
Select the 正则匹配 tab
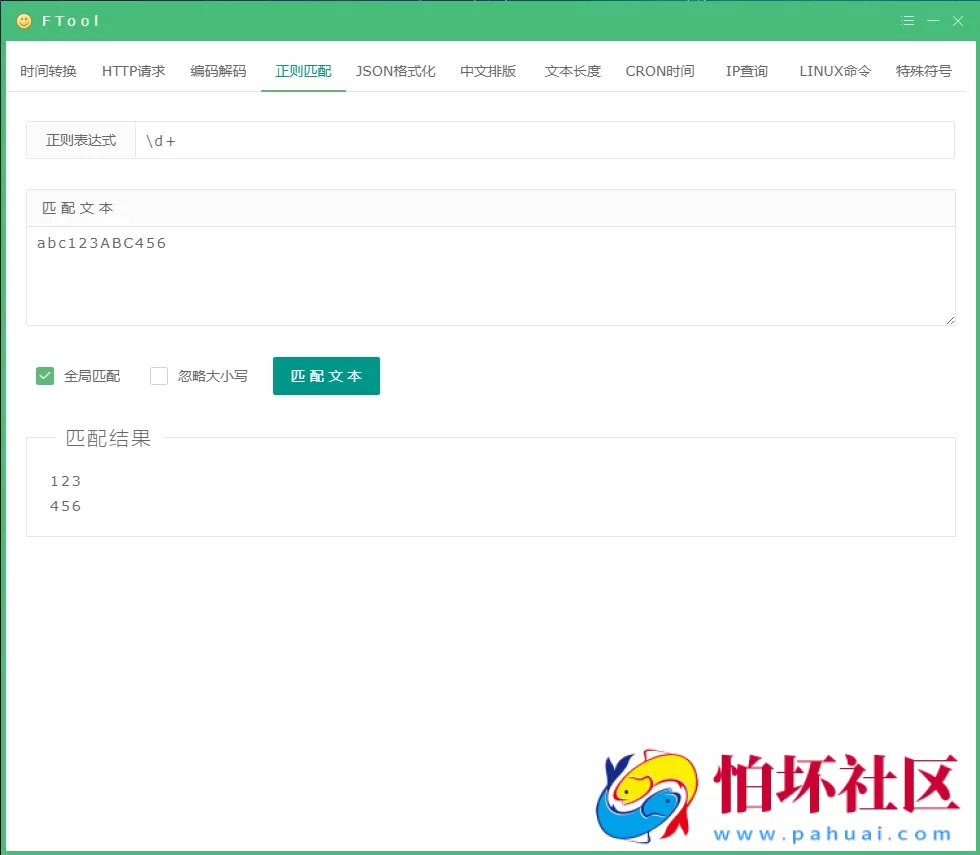301,71
